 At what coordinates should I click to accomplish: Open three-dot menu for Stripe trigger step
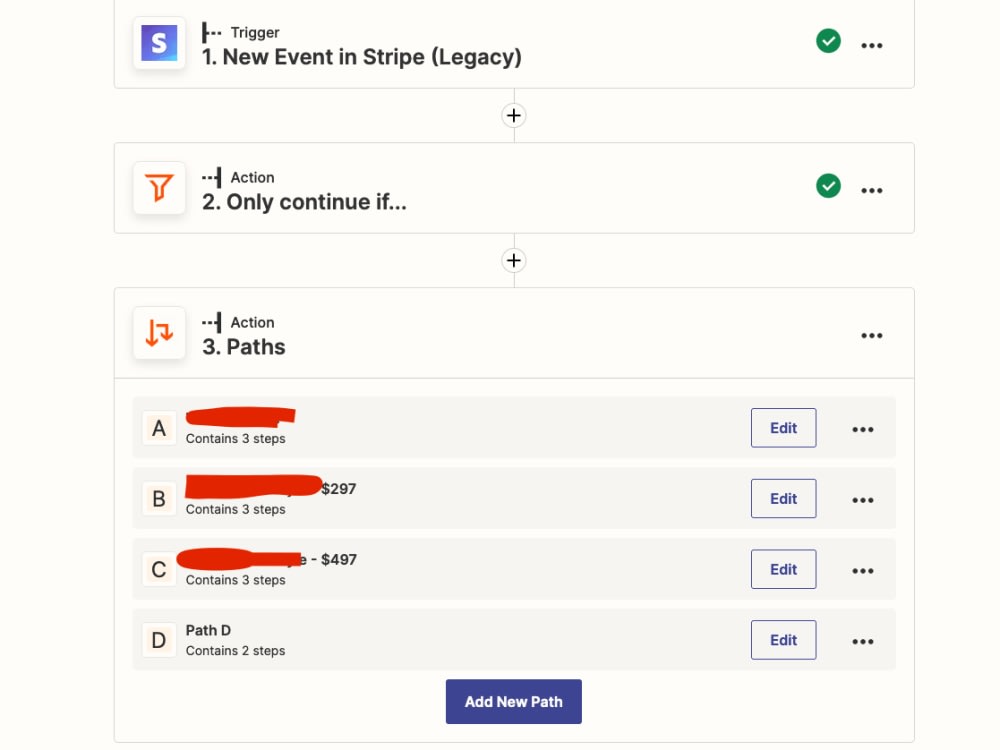point(871,45)
